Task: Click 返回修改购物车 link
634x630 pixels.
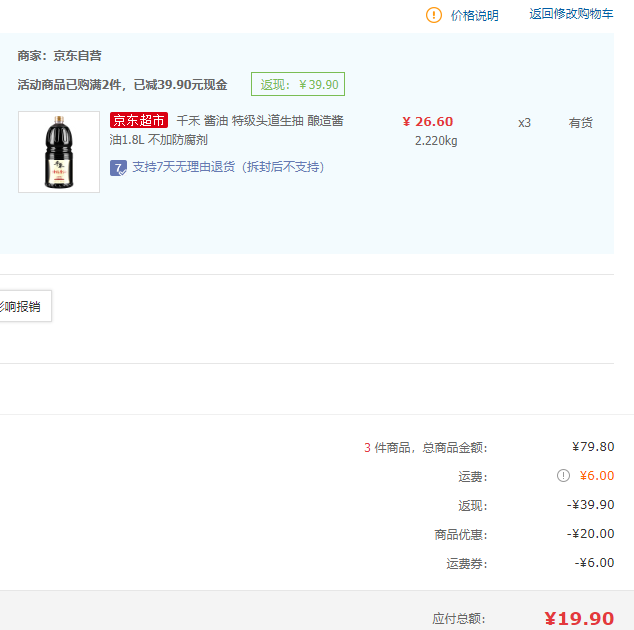Action: coord(571,14)
